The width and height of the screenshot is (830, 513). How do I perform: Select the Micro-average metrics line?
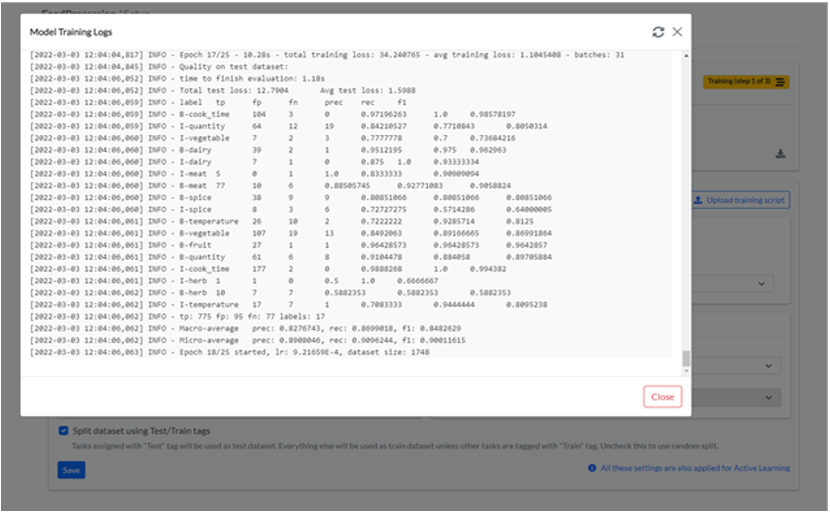coord(248,340)
